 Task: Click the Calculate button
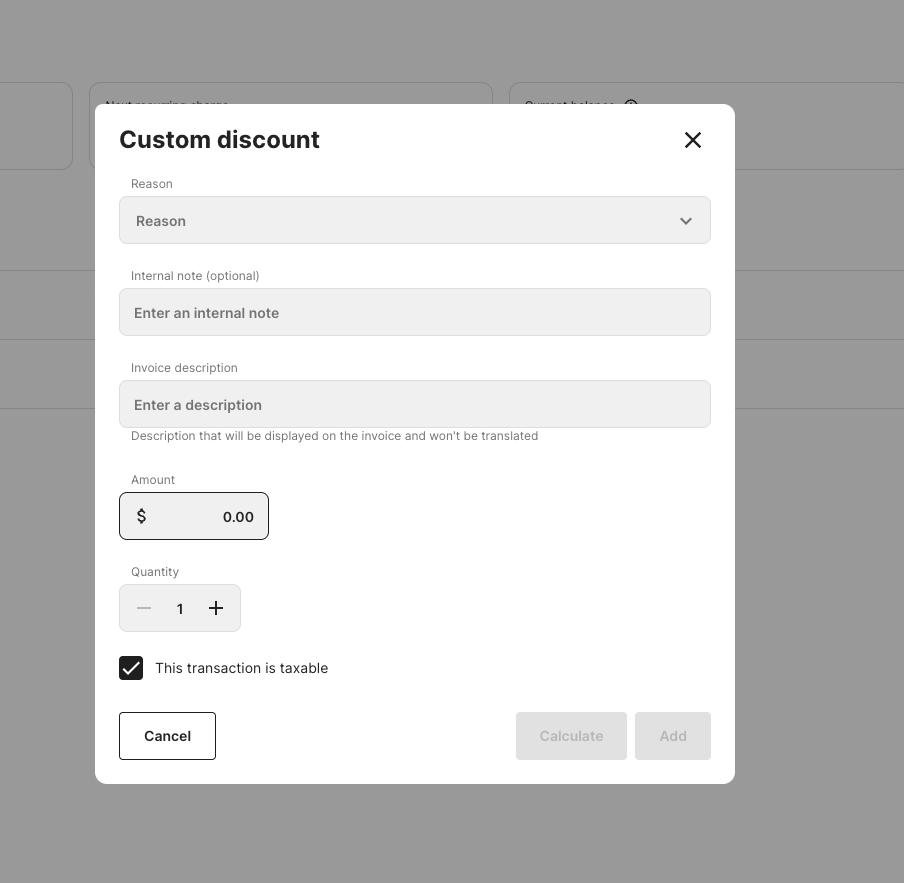click(571, 736)
